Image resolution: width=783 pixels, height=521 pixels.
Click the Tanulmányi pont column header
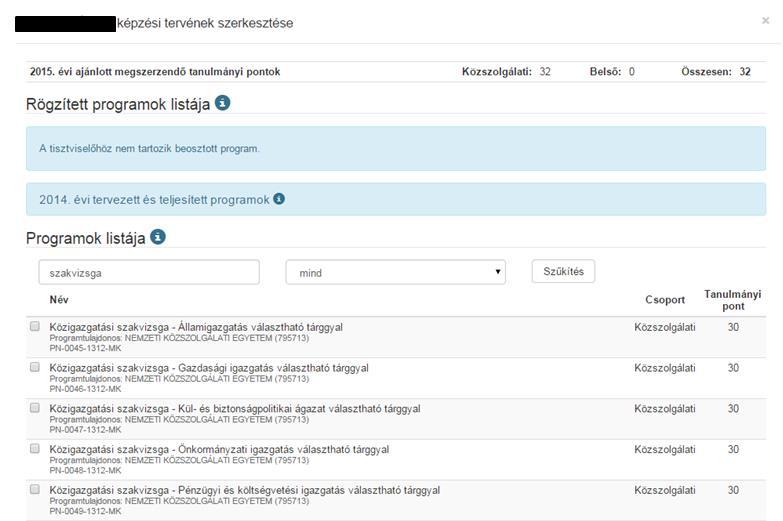pyautogui.click(x=733, y=300)
